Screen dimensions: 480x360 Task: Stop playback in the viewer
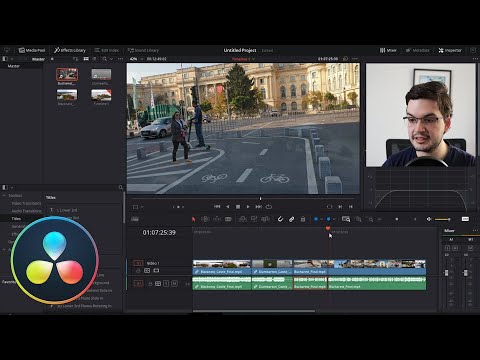(238, 207)
